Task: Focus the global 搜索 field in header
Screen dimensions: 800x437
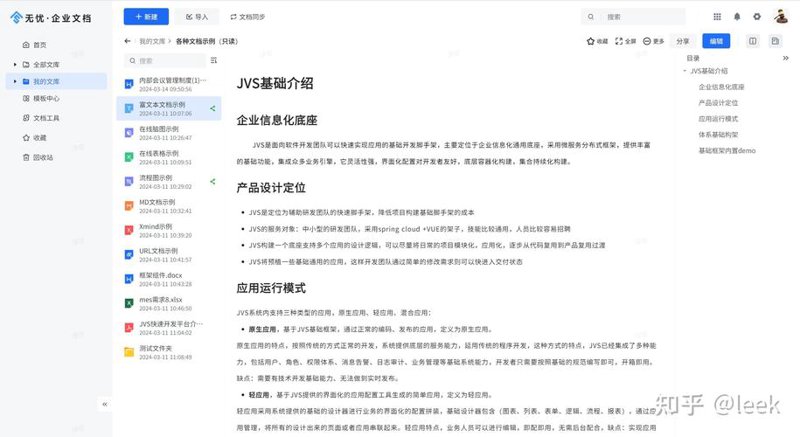Action: (x=633, y=17)
